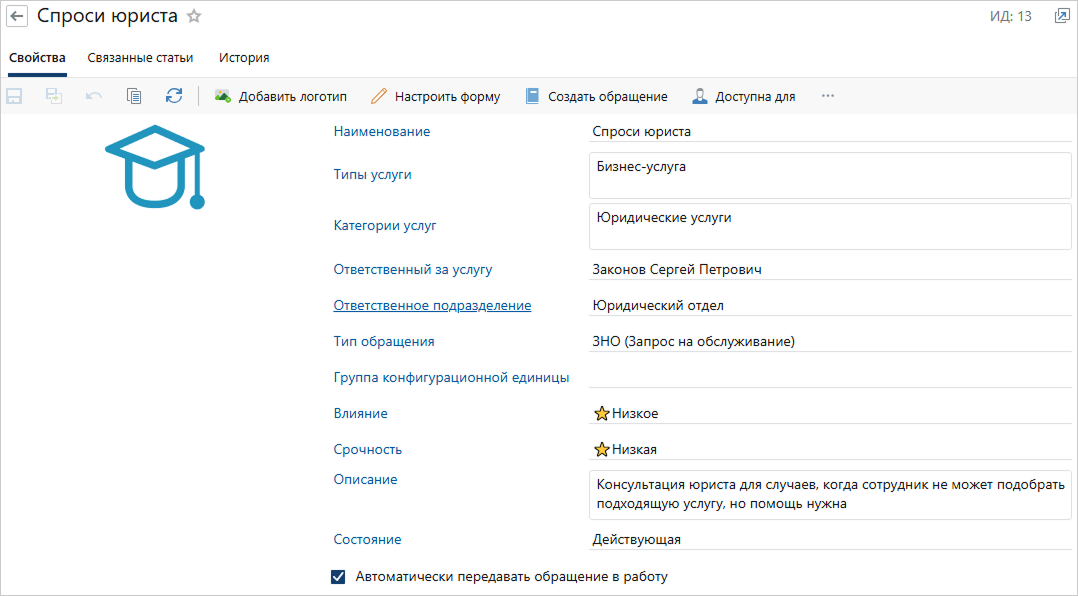Screen dimensions: 1078x596
Task: Mark Спроси юриста as favorite with the star
Action: coord(194,16)
